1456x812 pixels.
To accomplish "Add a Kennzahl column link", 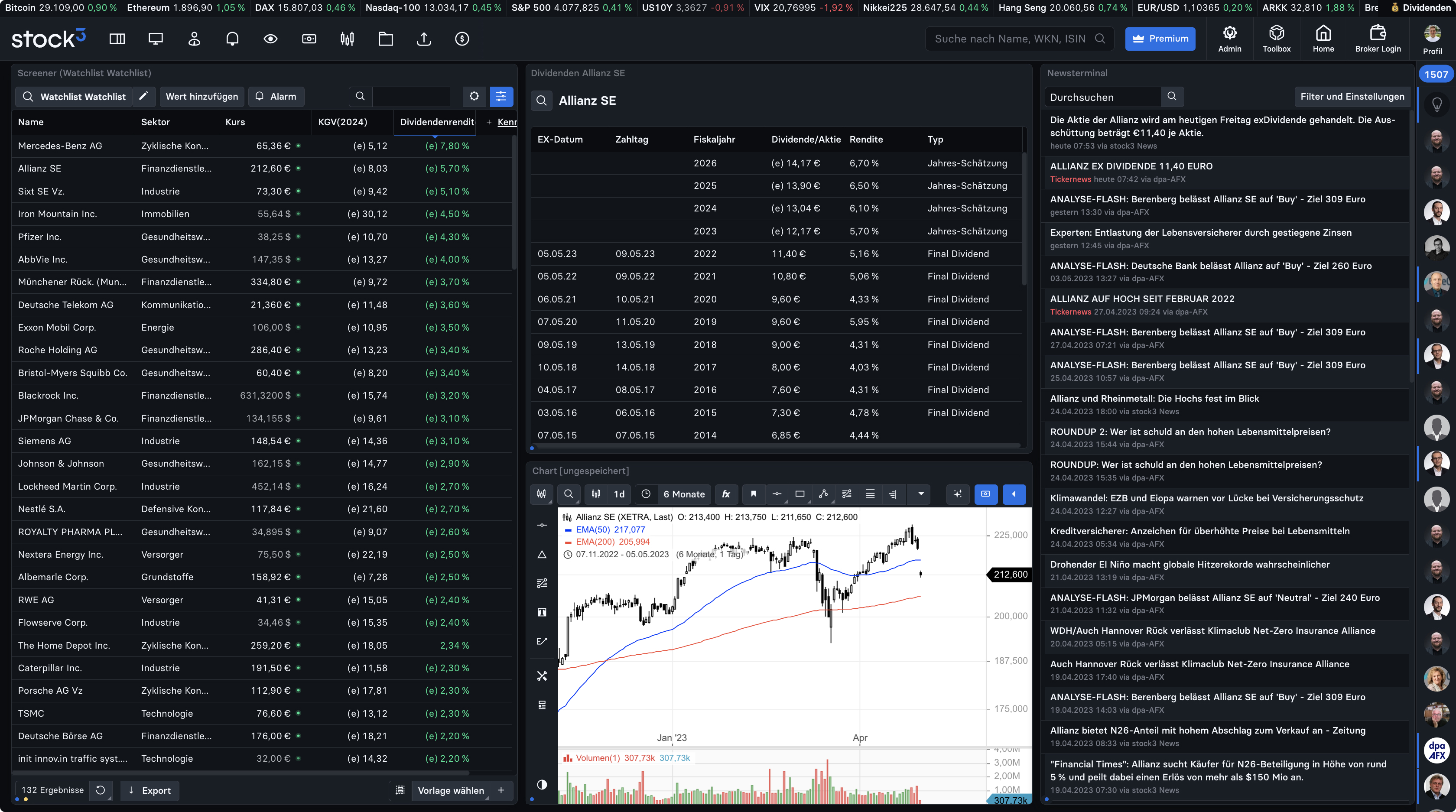I will pos(501,122).
